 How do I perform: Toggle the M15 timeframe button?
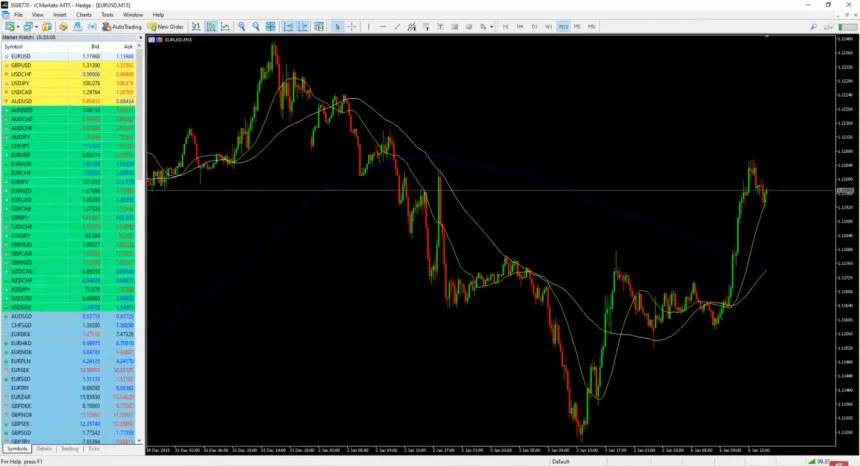(x=563, y=26)
